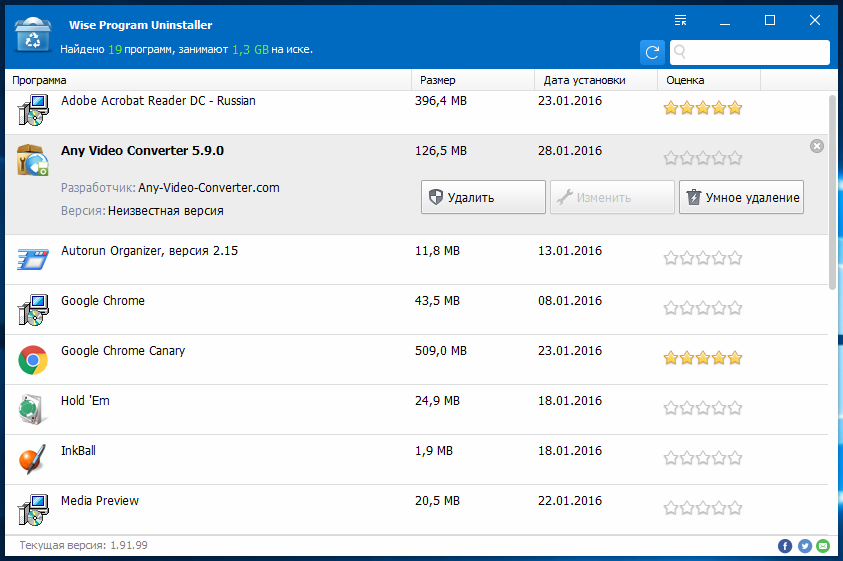Sort by Дата установки column header
This screenshot has width=843, height=561.
point(596,80)
